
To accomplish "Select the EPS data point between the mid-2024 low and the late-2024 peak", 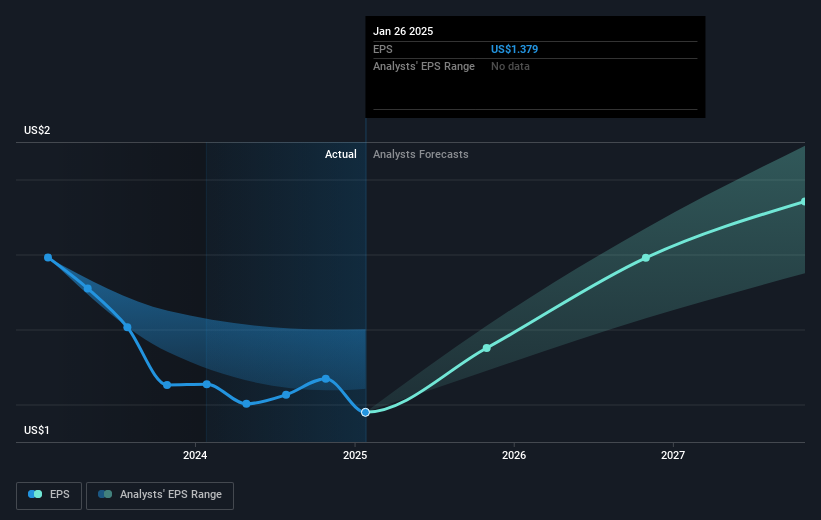I will click(286, 395).
